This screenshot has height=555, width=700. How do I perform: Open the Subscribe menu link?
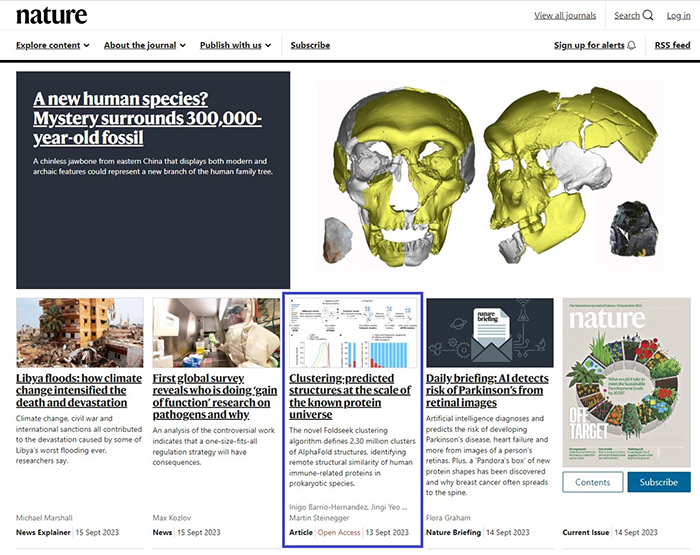[310, 45]
